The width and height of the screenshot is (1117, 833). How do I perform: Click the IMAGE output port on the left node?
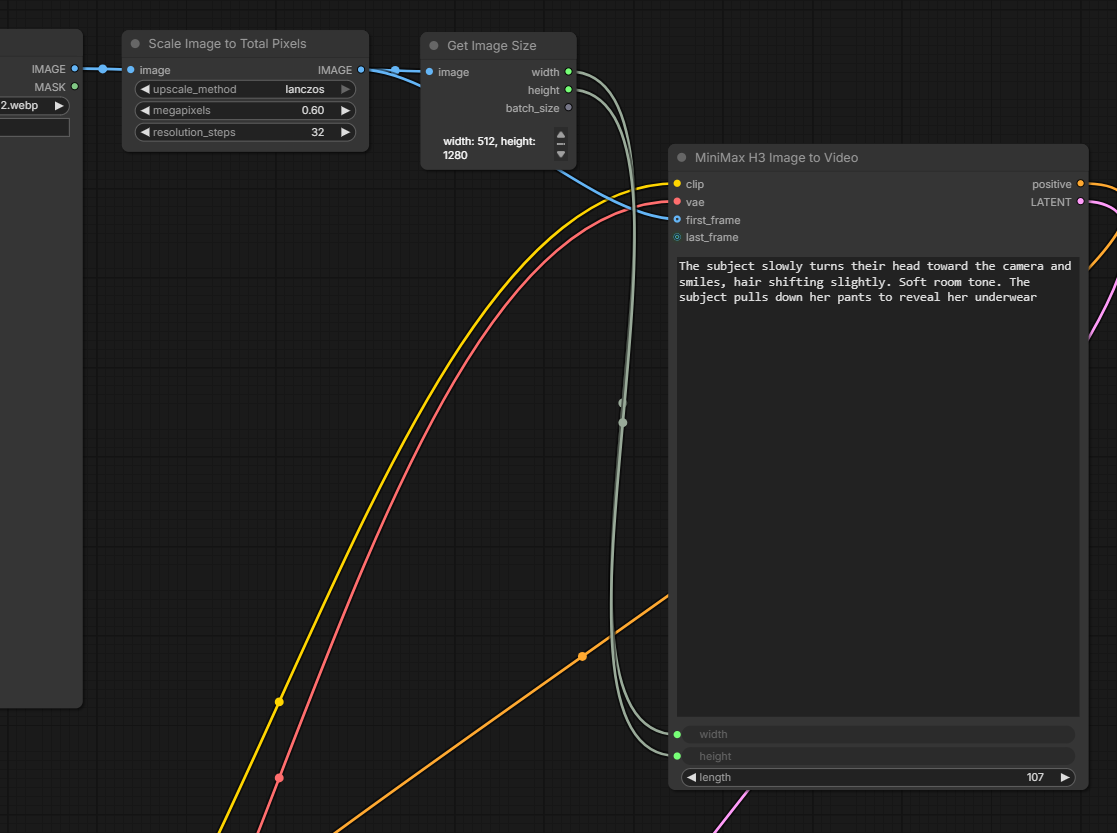tap(75, 68)
